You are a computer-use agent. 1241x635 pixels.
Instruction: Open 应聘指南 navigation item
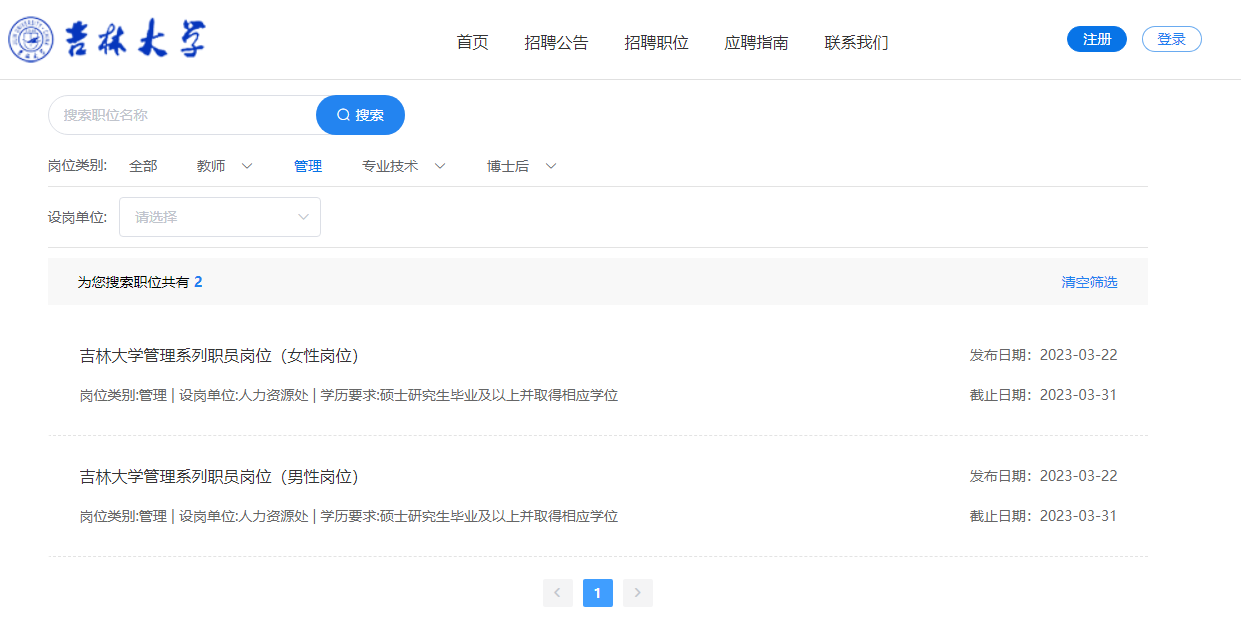coord(756,42)
